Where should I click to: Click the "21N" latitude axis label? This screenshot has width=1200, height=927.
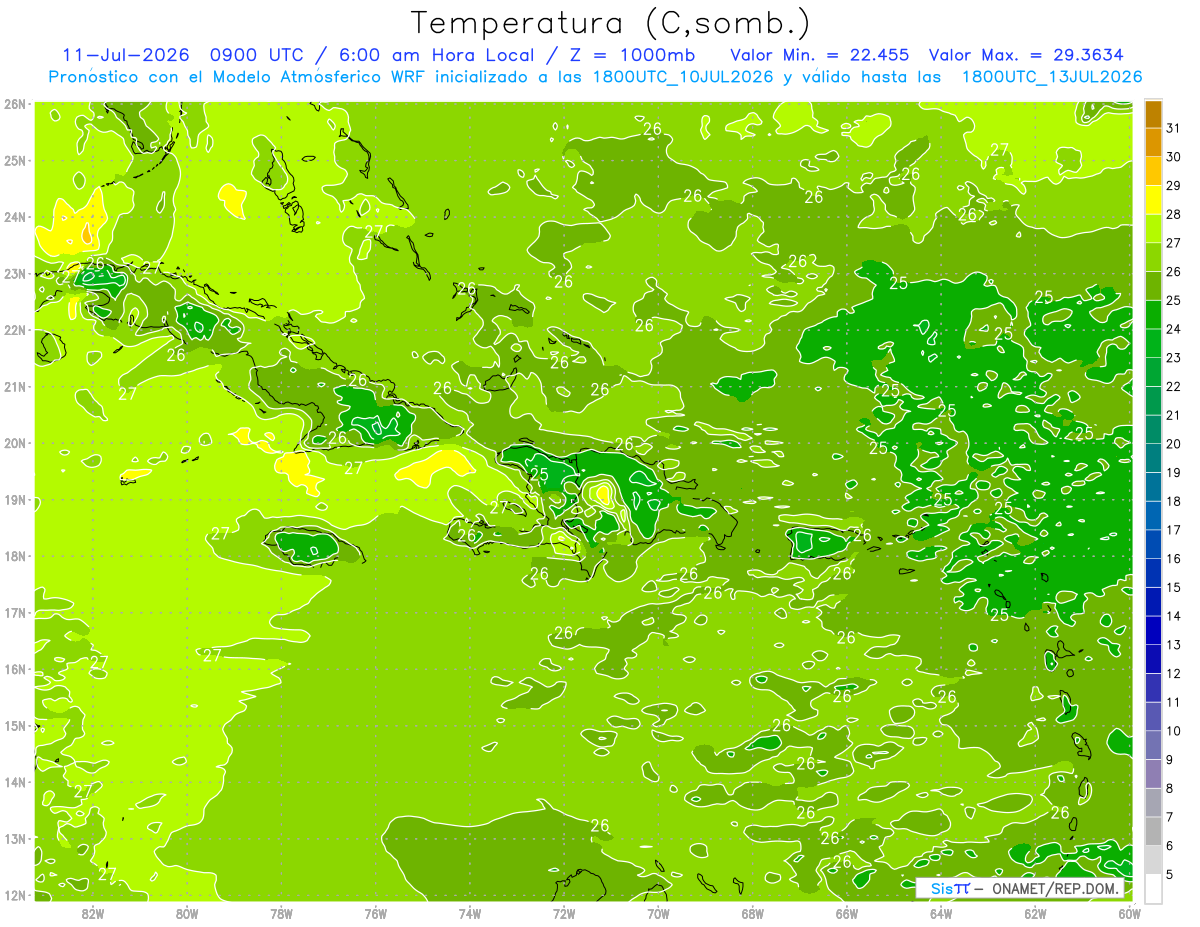[14, 386]
